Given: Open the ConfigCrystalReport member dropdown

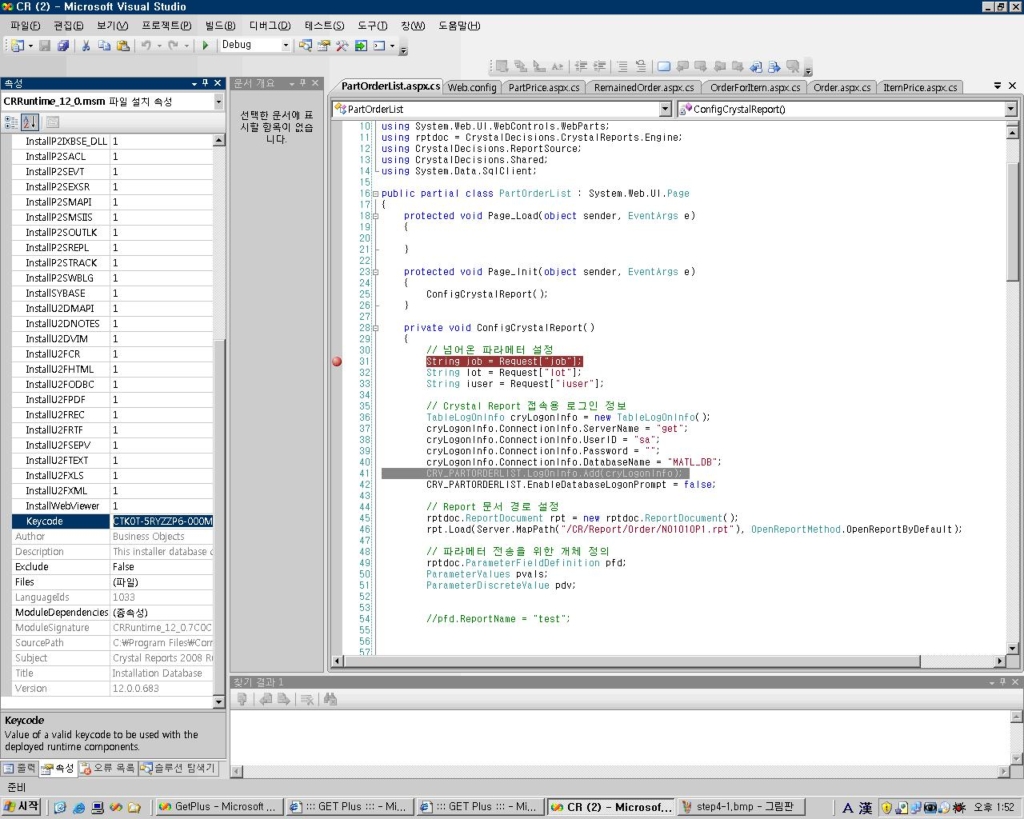Looking at the screenshot, I should 1010,109.
